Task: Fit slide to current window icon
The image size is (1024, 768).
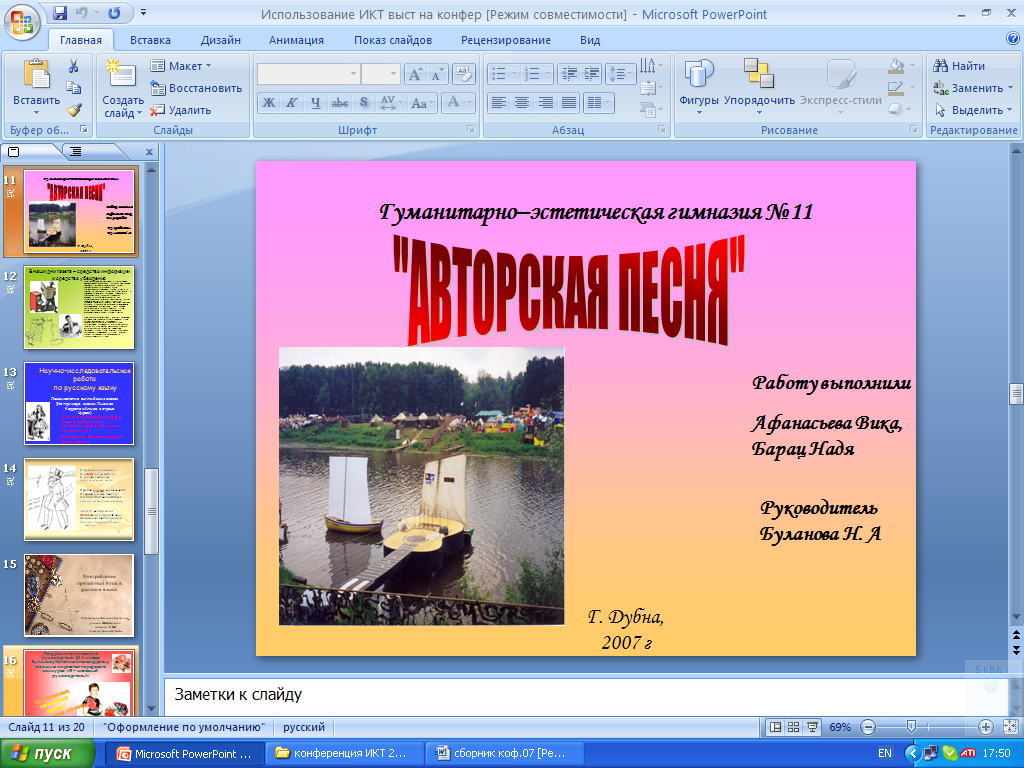Action: pos(1008,727)
